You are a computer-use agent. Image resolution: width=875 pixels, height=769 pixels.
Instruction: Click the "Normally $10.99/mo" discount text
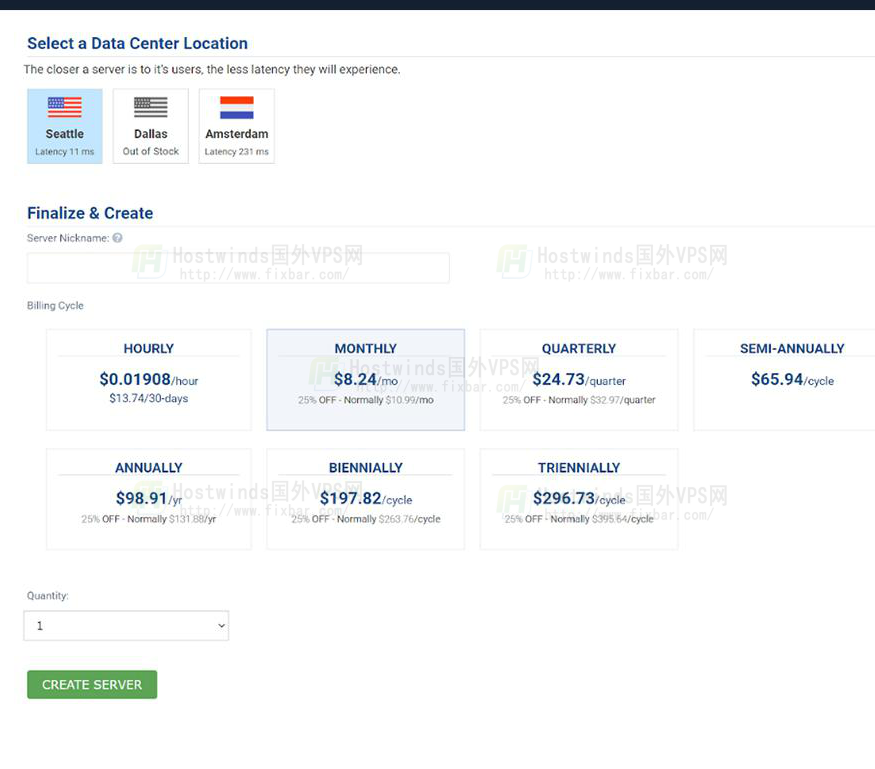[x=388, y=400]
